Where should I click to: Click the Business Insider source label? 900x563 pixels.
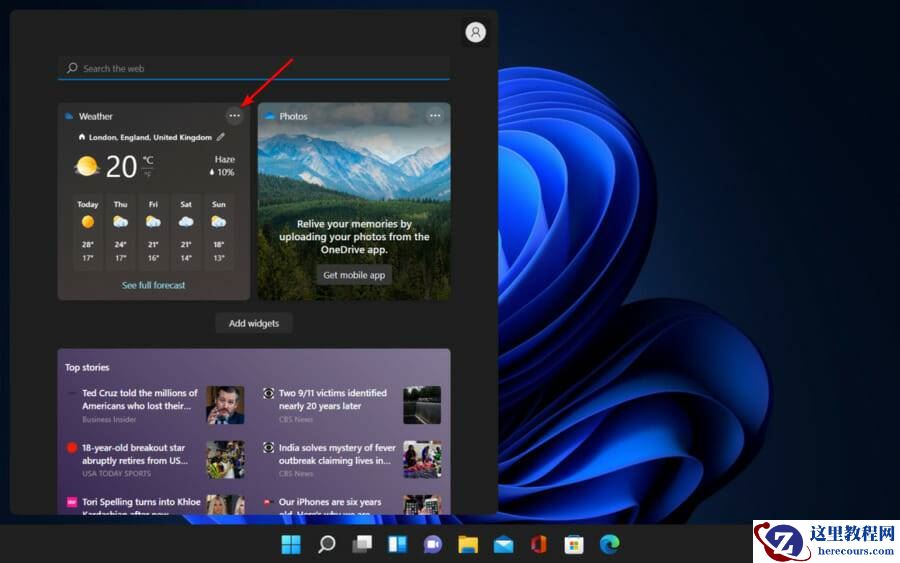tap(109, 420)
